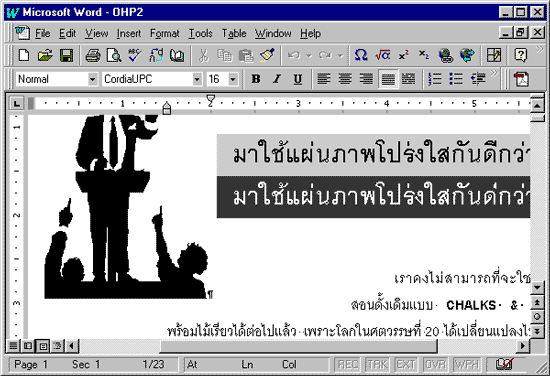This screenshot has height=376, width=550.
Task: Toggle bold formatting
Action: (256, 79)
